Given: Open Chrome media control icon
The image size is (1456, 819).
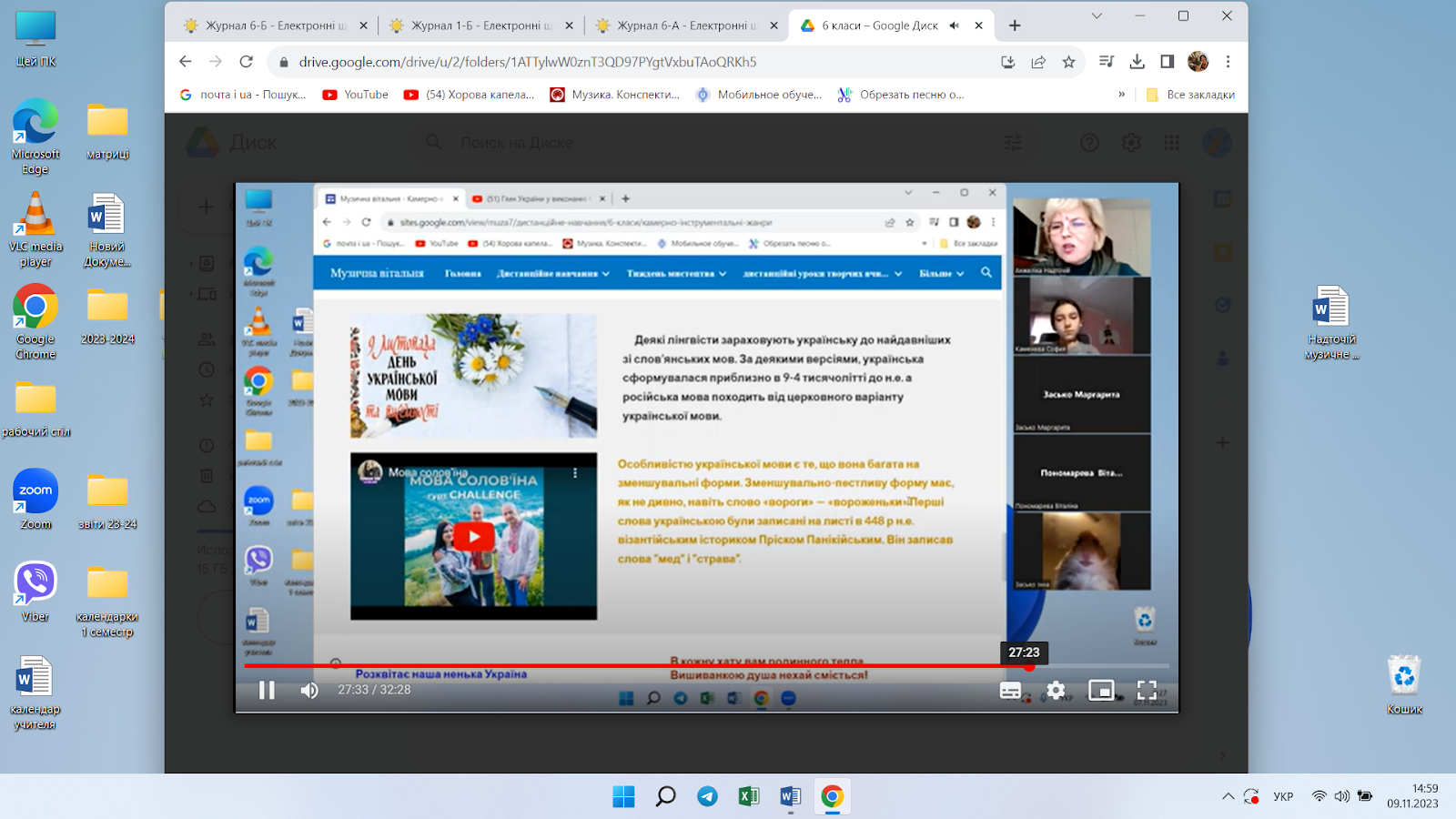Looking at the screenshot, I should pos(1107,62).
